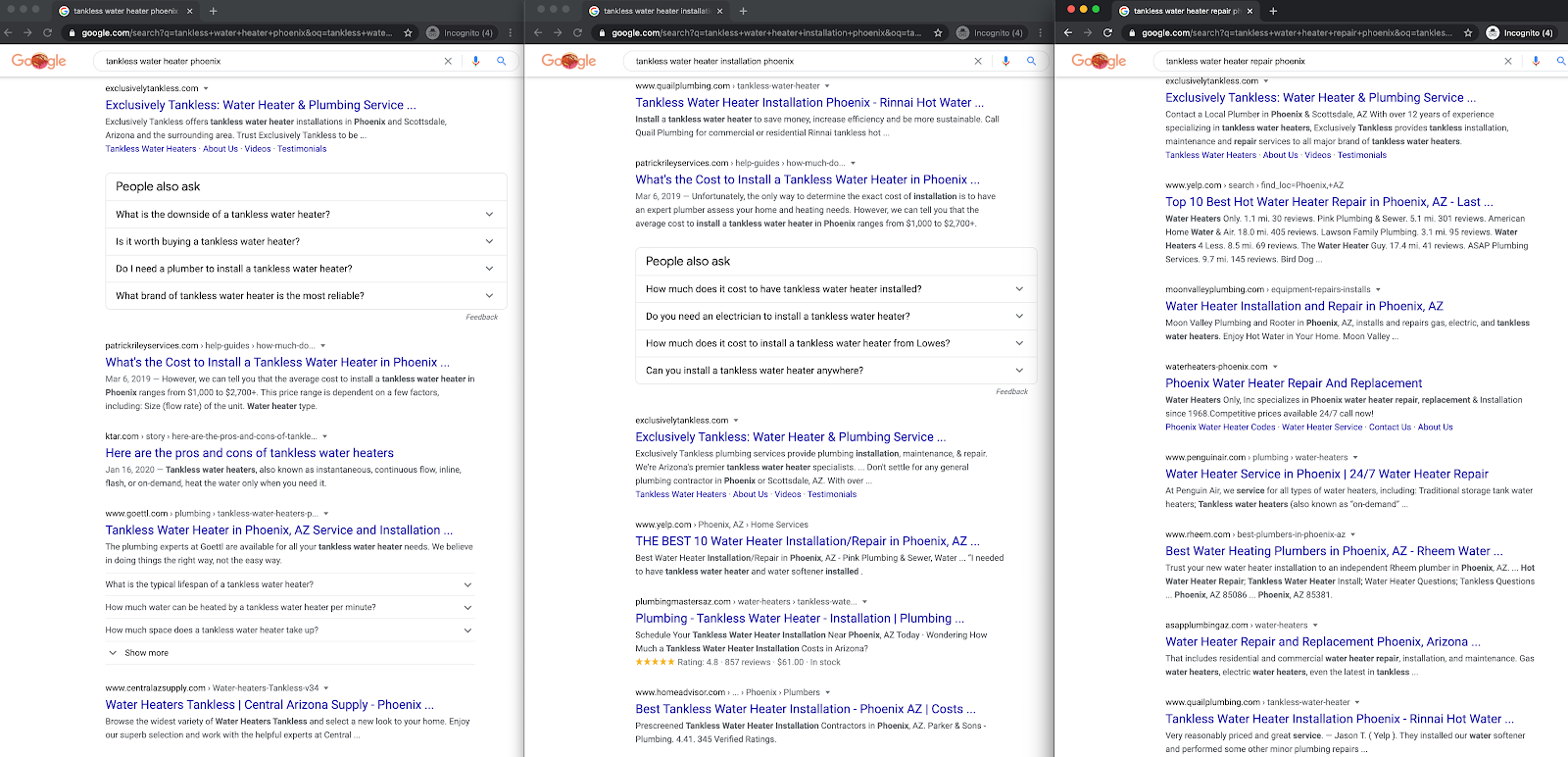1568x757 pixels.
Task: Expand 'How much water can be heated... per minute?'
Action: click(289, 607)
